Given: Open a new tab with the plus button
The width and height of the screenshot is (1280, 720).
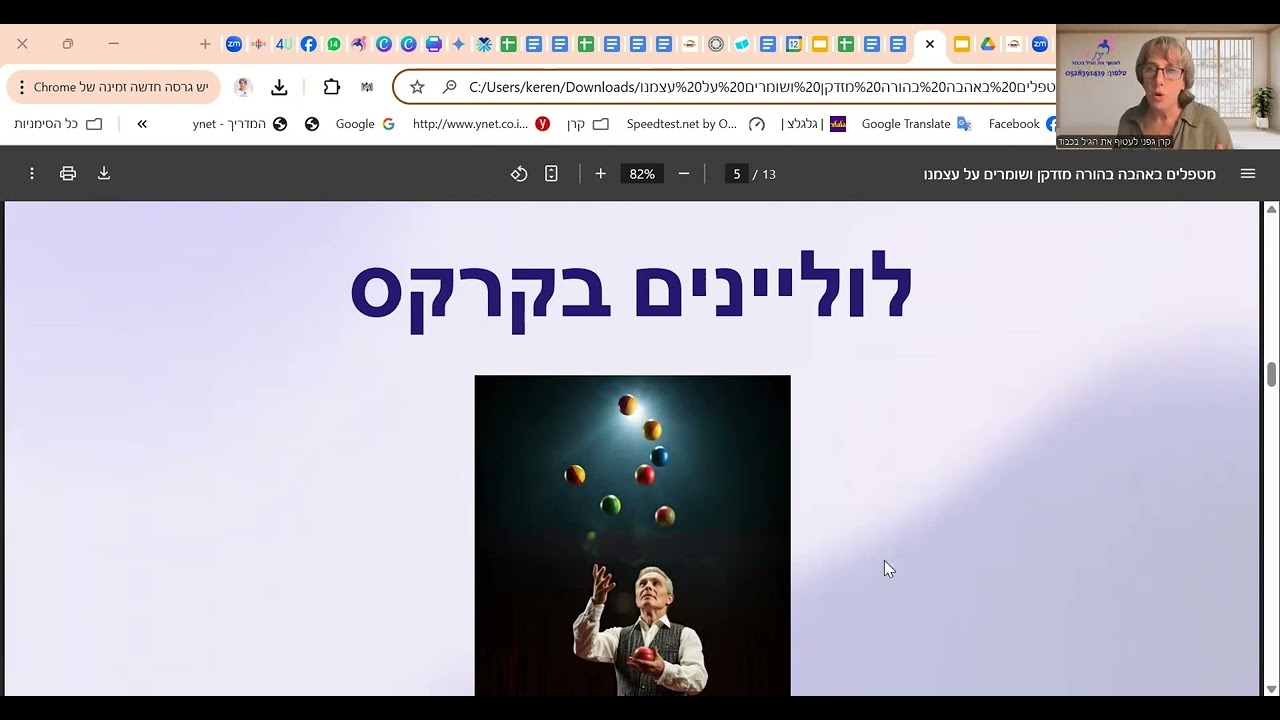Looking at the screenshot, I should click(205, 44).
